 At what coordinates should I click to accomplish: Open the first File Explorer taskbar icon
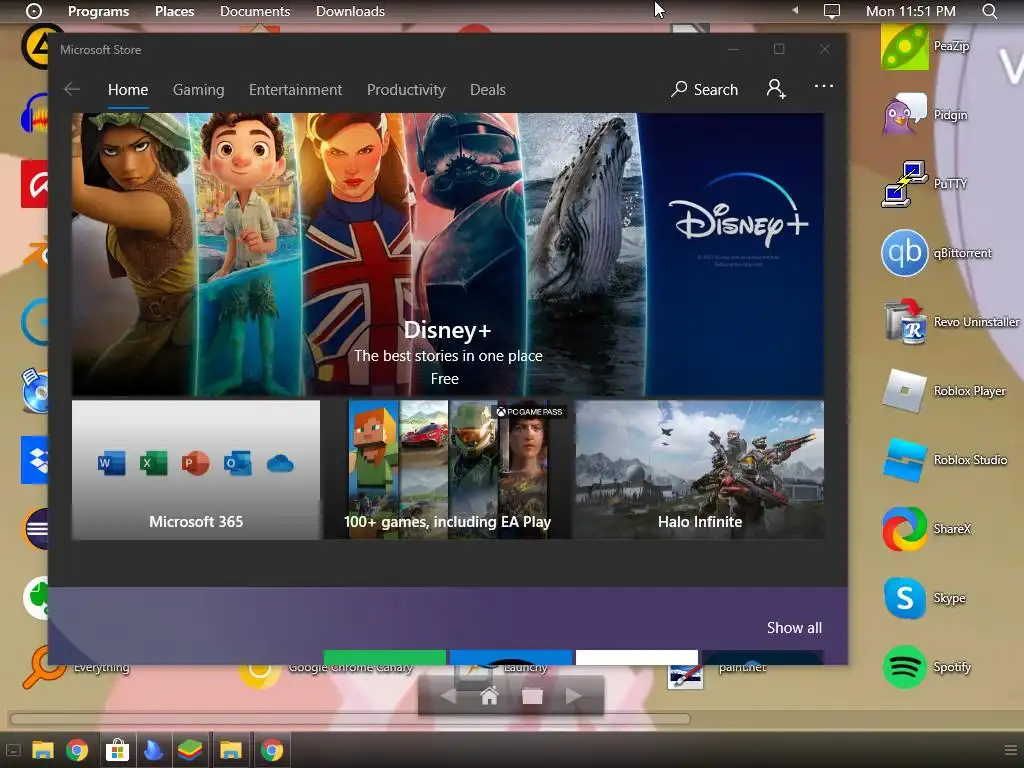point(43,750)
